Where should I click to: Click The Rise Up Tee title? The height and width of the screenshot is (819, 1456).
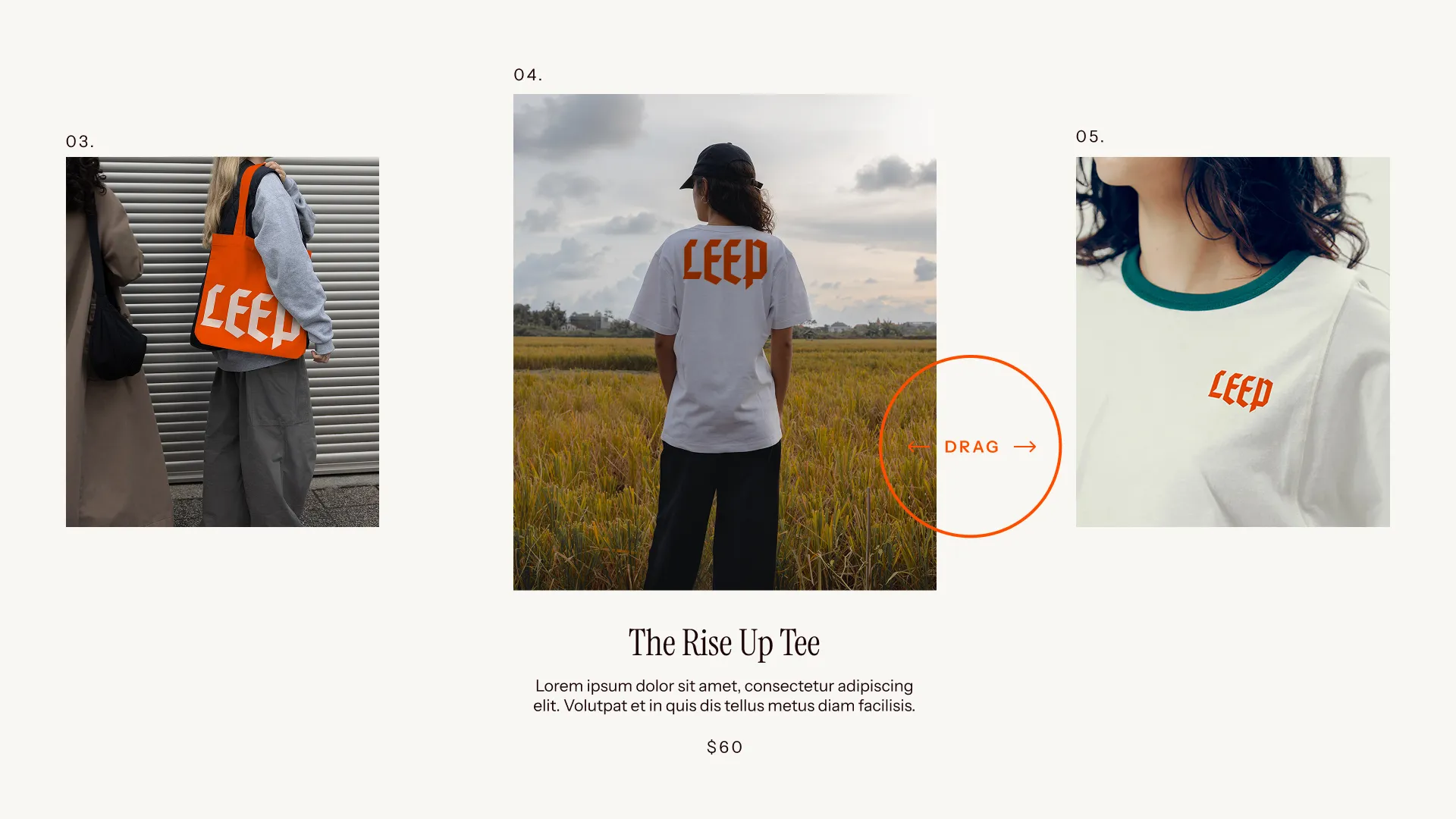point(724,643)
